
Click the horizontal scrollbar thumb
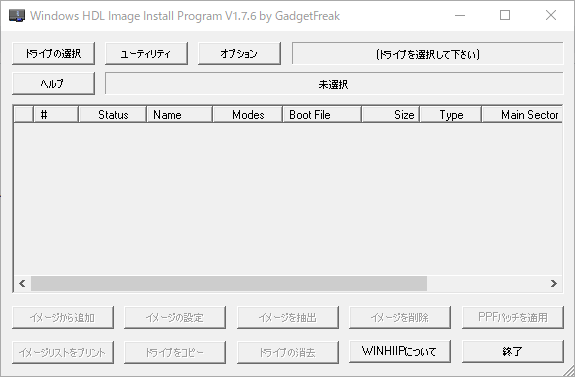pyautogui.click(x=229, y=283)
